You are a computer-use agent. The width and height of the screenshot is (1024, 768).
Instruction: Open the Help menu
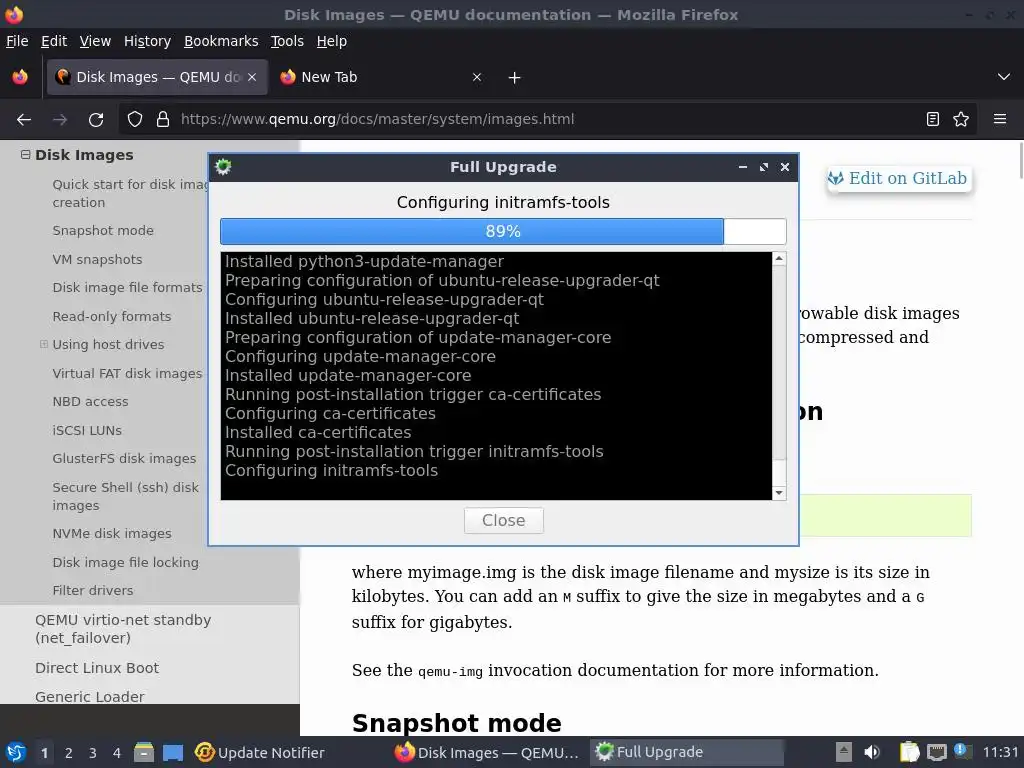(x=332, y=41)
